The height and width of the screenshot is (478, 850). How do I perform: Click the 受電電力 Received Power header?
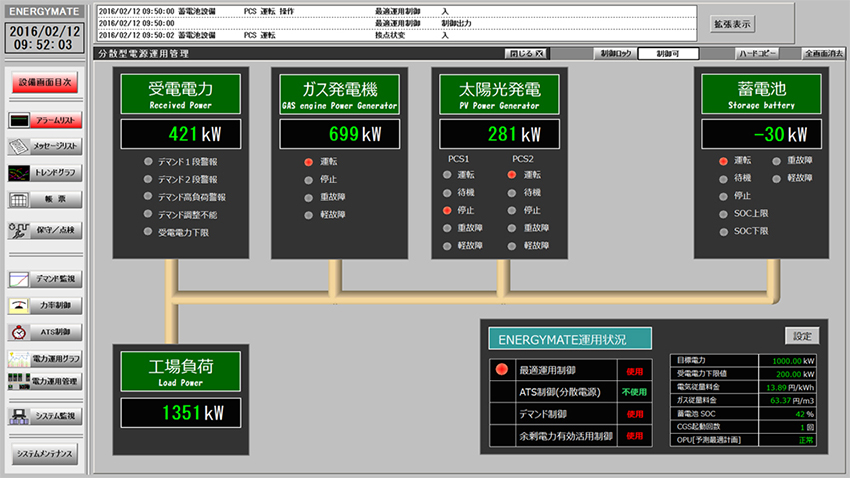point(181,94)
